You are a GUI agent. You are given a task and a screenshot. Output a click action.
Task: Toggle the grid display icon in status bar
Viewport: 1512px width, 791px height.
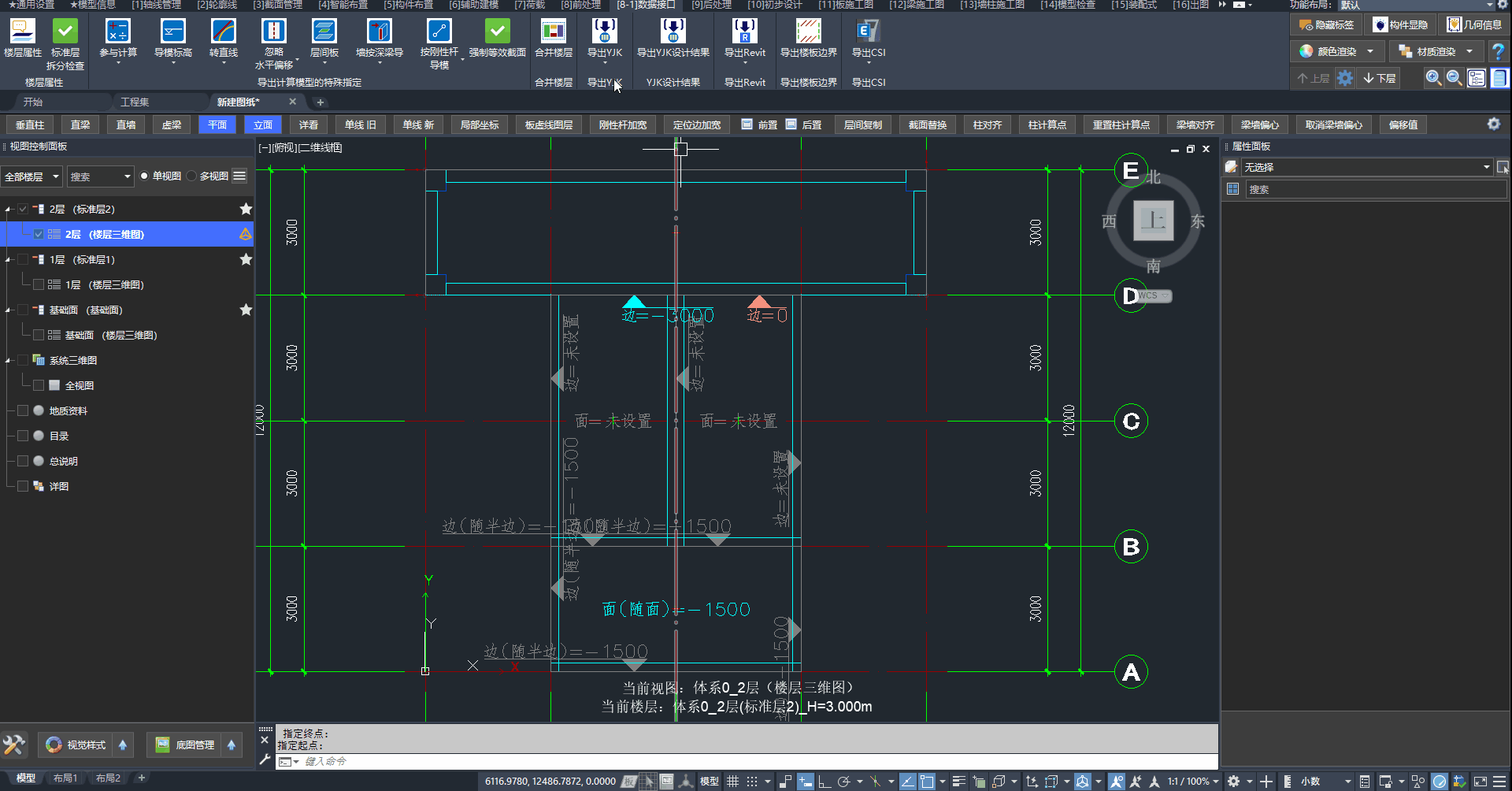click(x=733, y=782)
